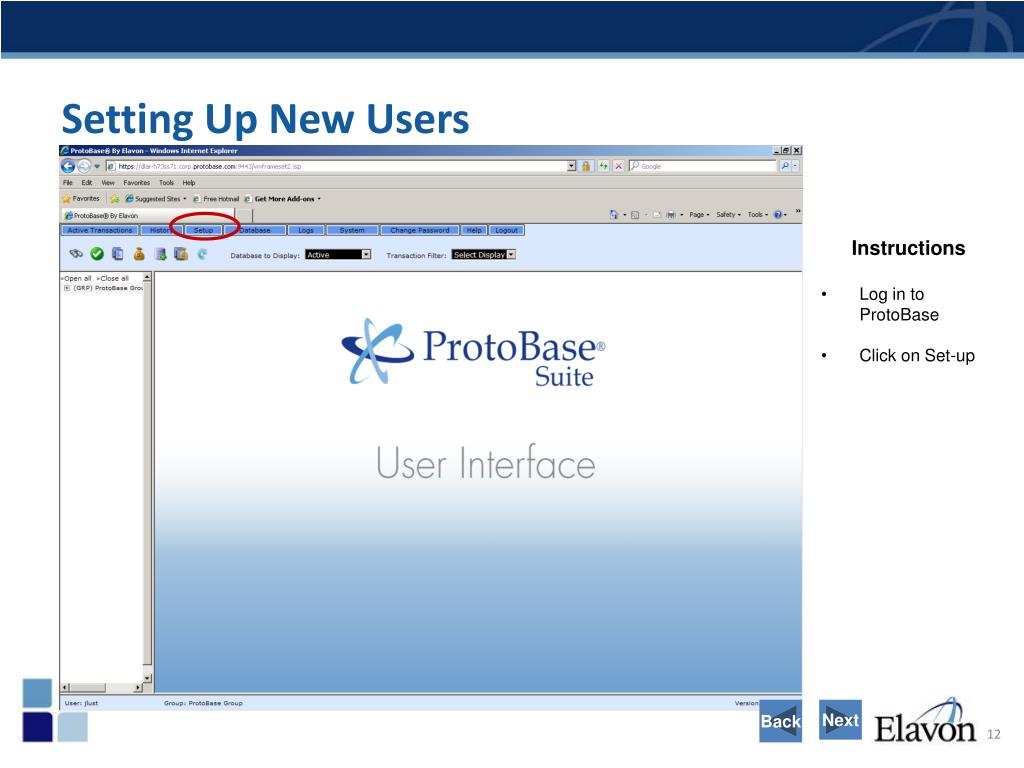
Task: Open the File menu
Action: [x=68, y=183]
